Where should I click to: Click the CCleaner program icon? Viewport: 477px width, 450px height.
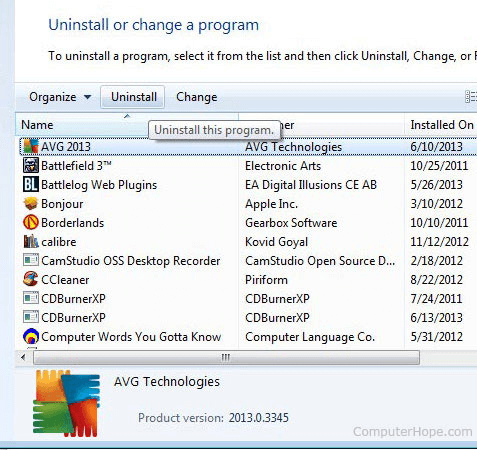(31, 279)
